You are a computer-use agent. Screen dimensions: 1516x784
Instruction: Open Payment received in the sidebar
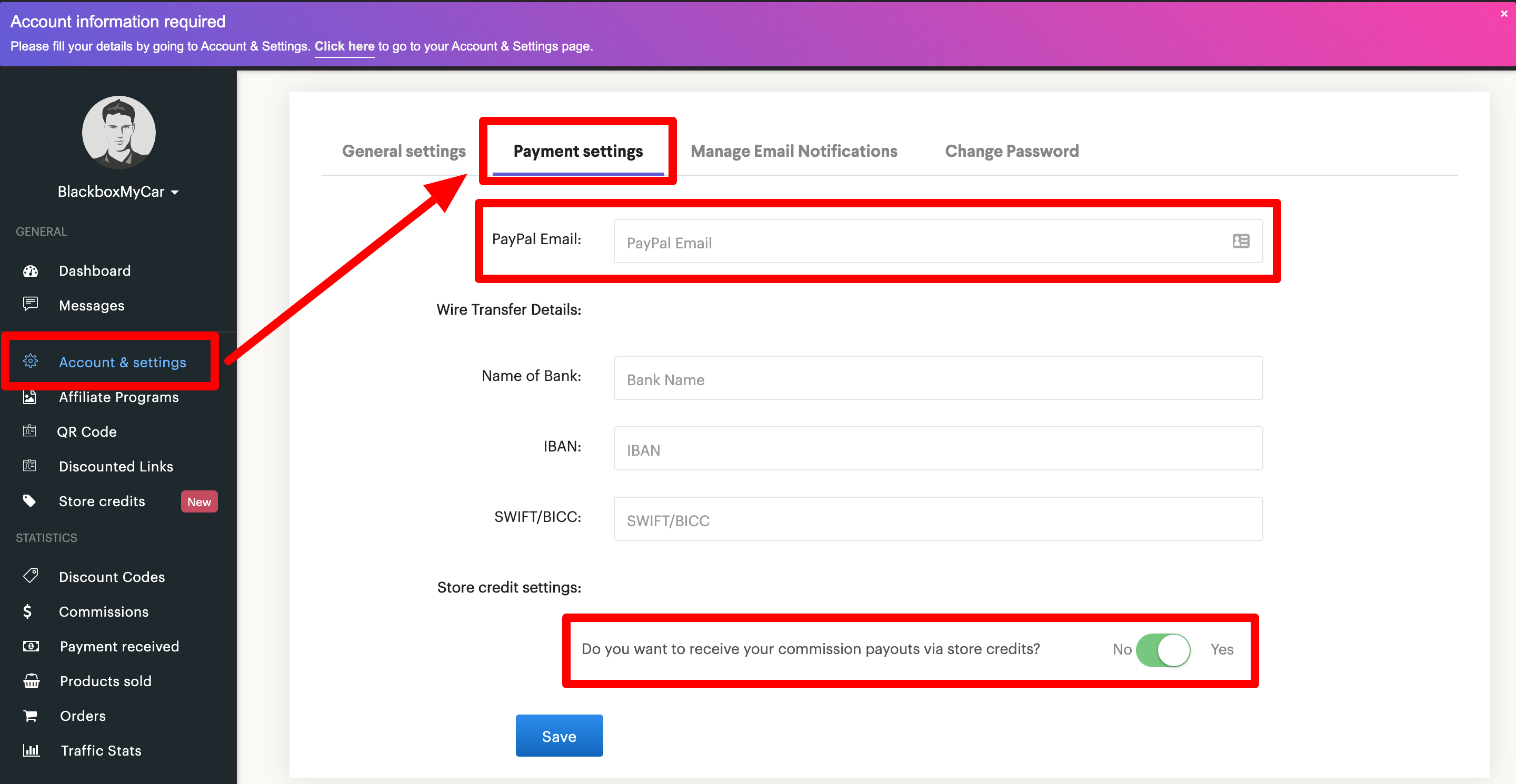click(x=119, y=646)
